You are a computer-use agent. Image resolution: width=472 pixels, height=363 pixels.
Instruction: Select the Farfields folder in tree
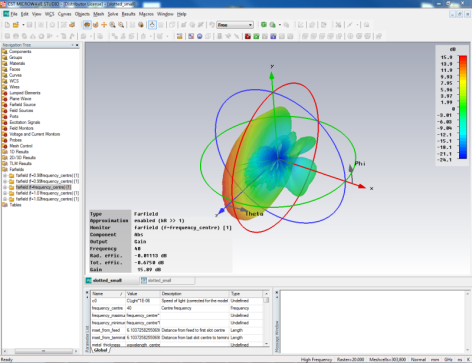click(17, 169)
